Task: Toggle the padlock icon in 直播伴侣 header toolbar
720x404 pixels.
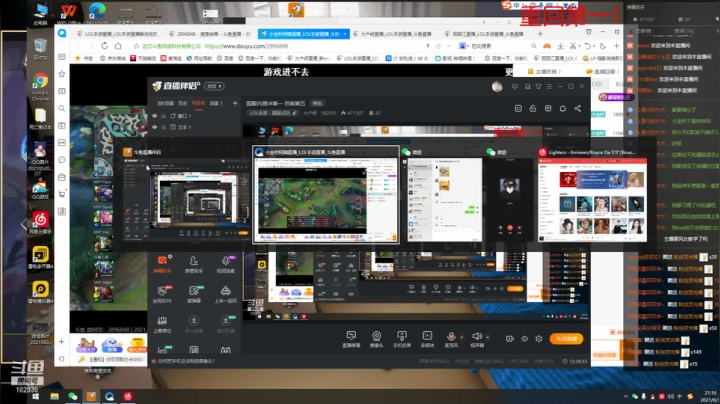Action: (533, 108)
